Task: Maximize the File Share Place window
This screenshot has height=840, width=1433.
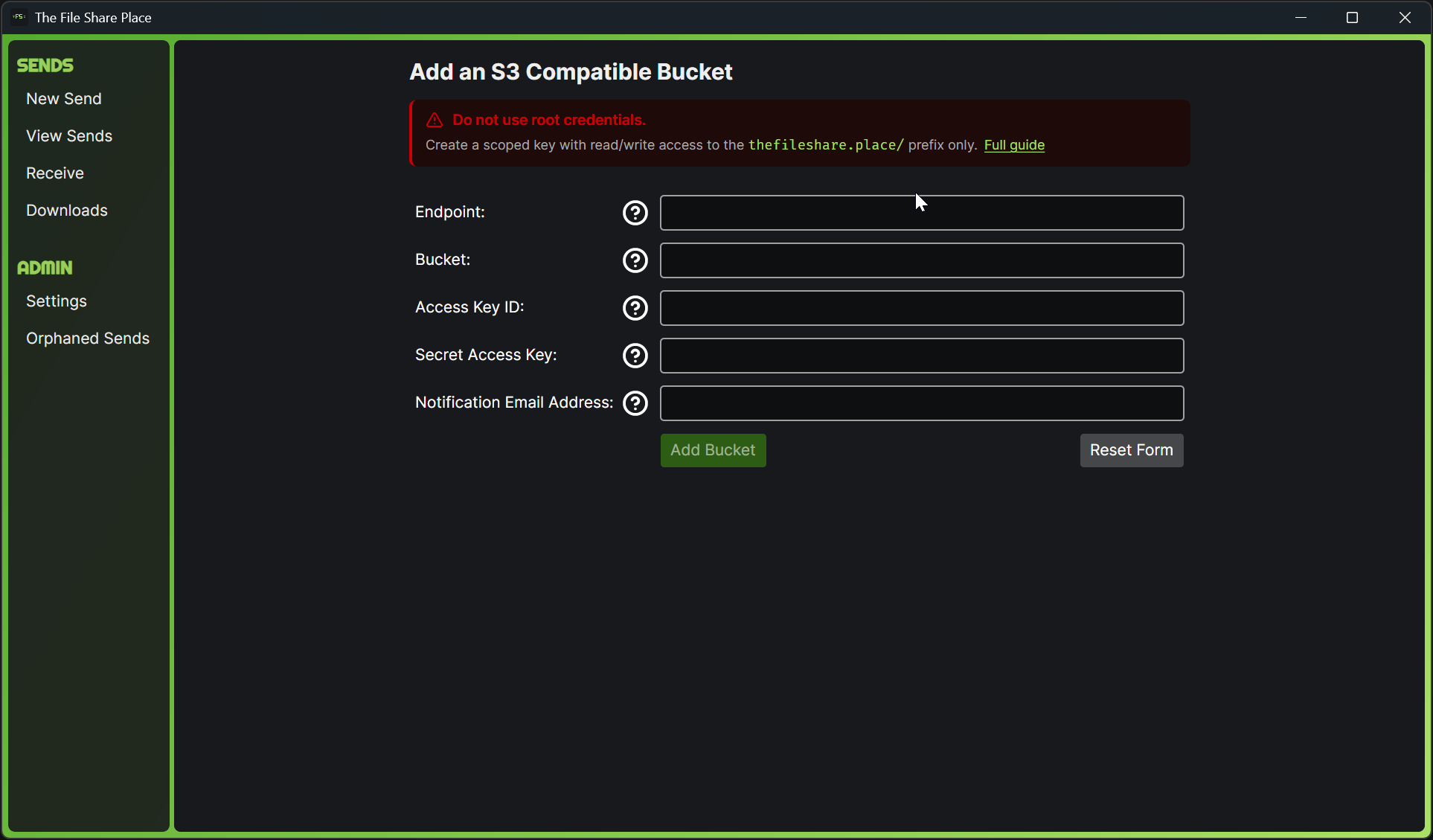Action: (x=1353, y=17)
